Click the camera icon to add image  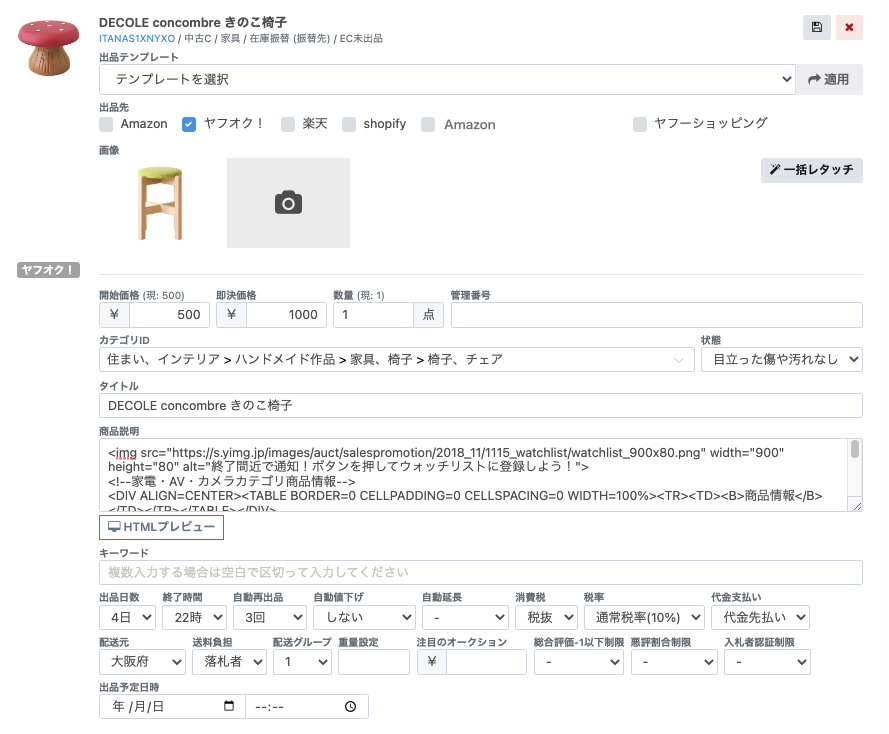288,202
